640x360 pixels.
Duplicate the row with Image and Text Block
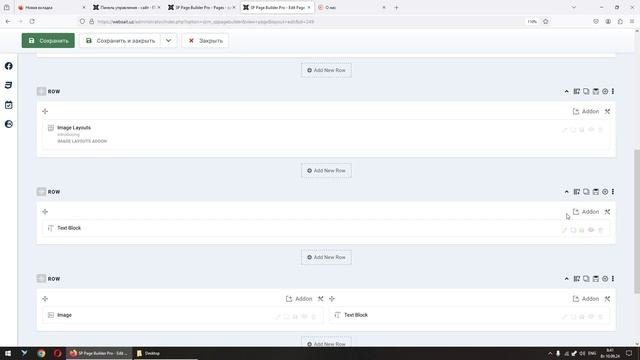(586, 279)
